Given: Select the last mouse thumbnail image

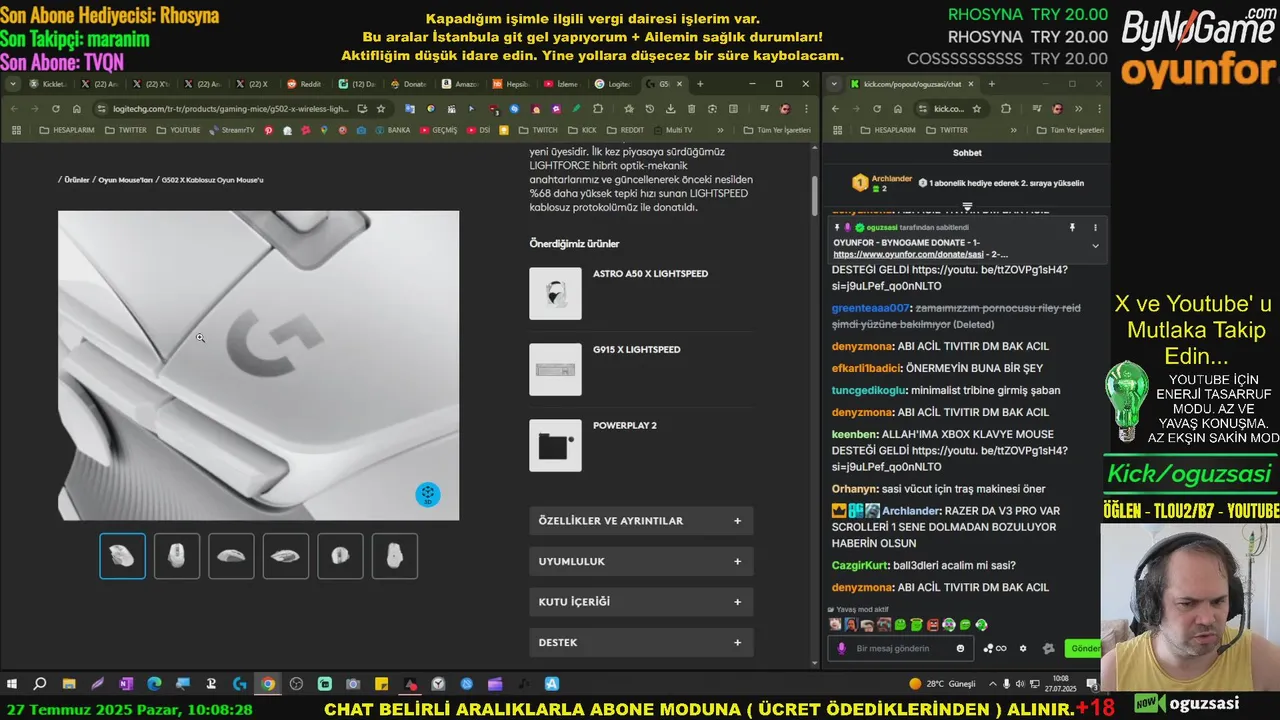Looking at the screenshot, I should click(394, 556).
